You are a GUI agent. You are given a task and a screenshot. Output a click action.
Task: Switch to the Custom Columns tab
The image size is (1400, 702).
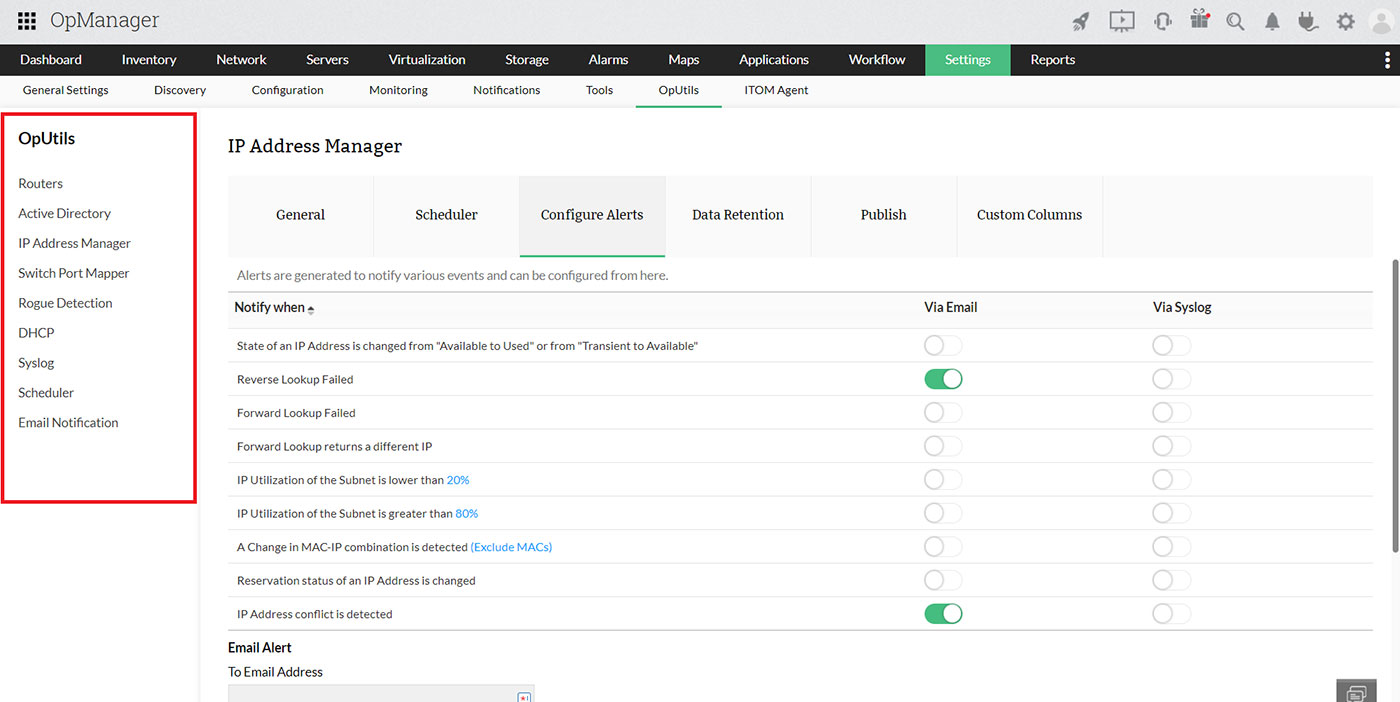coord(1030,216)
